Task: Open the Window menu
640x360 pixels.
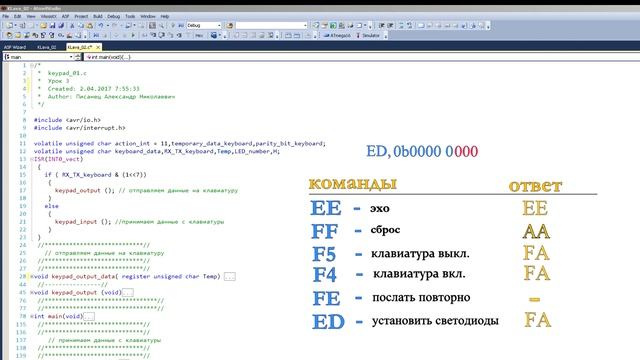Action: pos(148,16)
